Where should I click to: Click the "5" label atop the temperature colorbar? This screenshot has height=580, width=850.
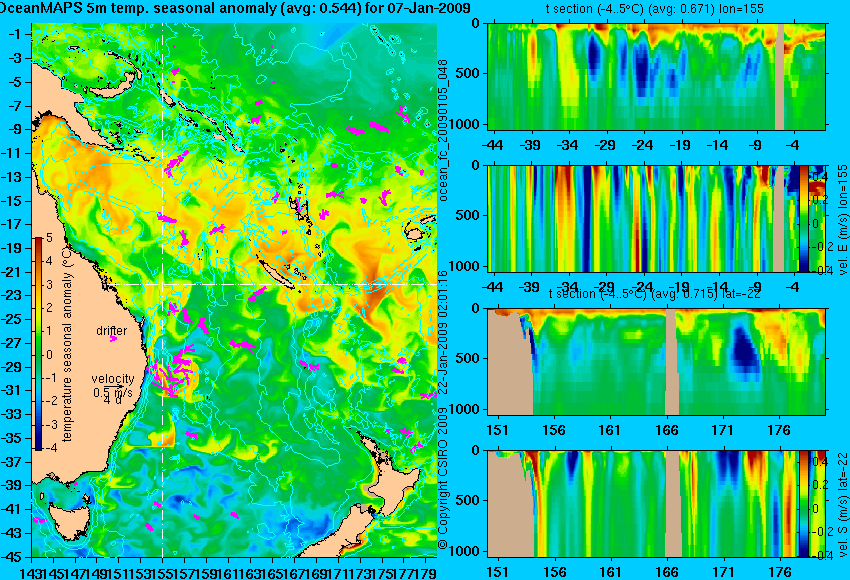49,239
